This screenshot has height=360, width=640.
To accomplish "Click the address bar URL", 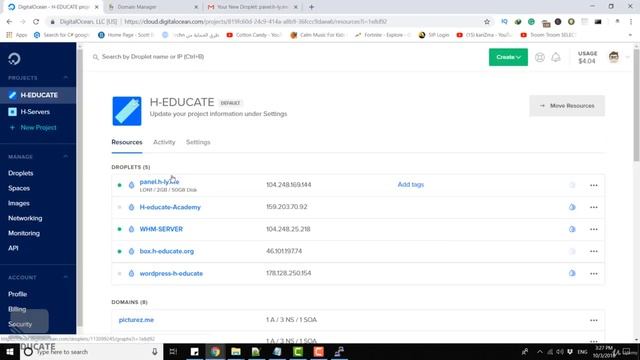I will 256,22.
